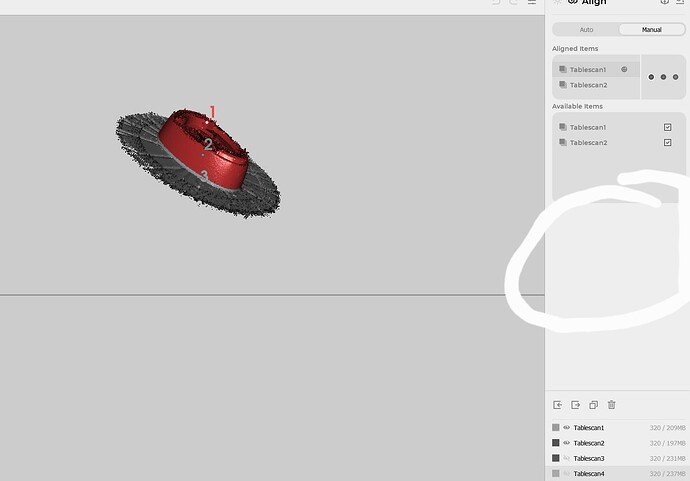
Task: Select Tablescan1 in Aligned Items
Action: 588,70
